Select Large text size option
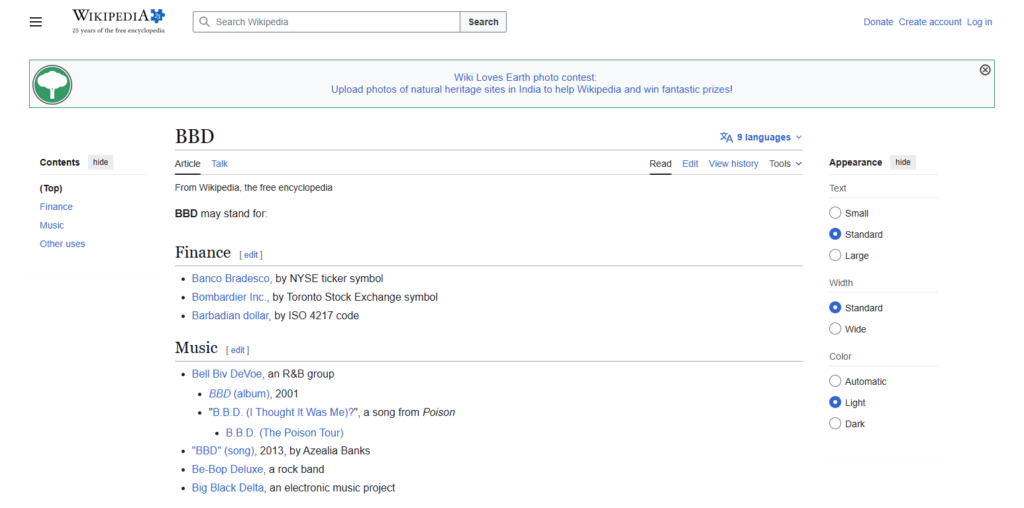Screen dimensions: 1024x508 pos(835,255)
